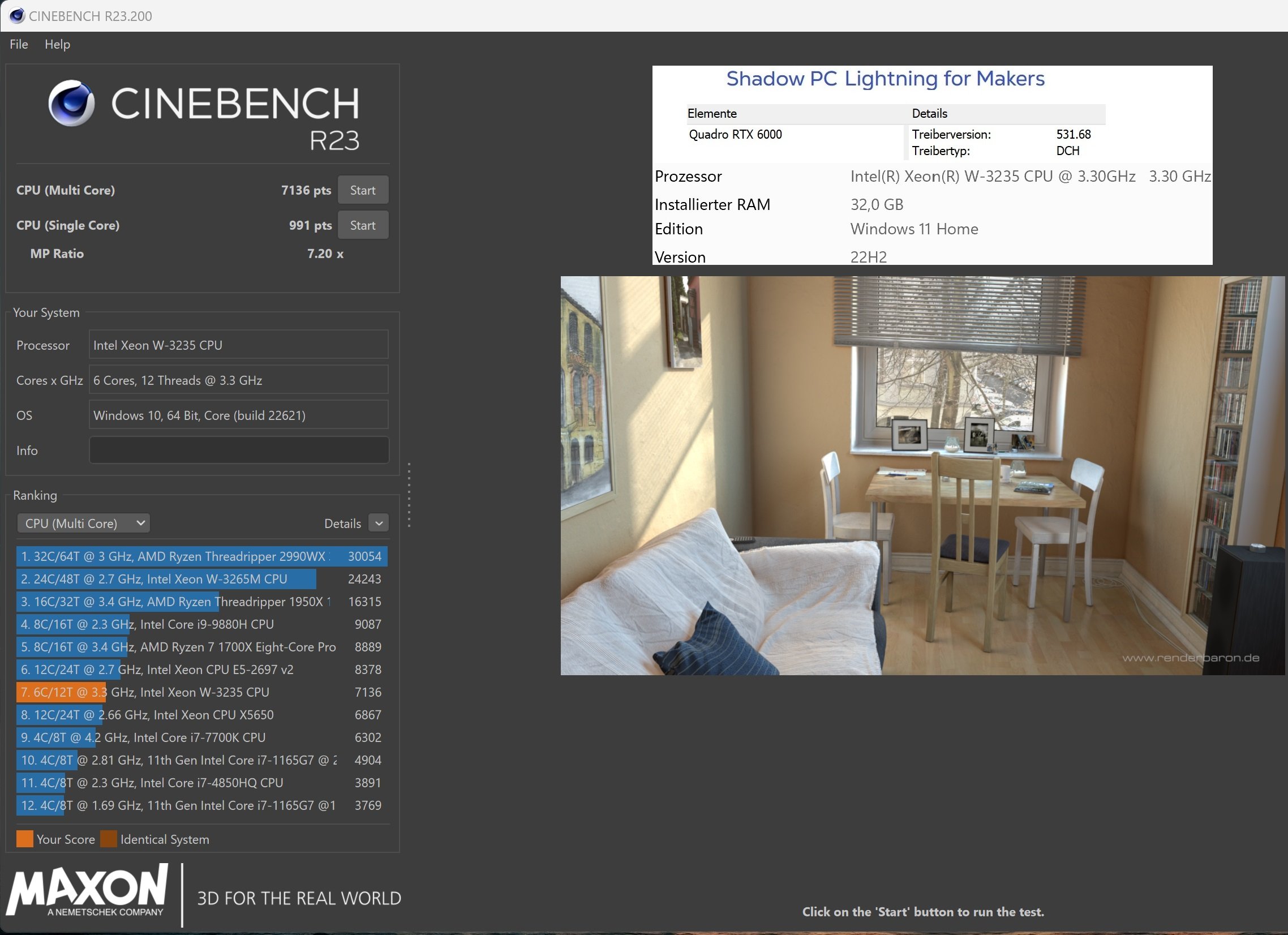Screen dimensions: 1288x935
Task: Select the Core i7-7700K ranking entry
Action: [201, 737]
